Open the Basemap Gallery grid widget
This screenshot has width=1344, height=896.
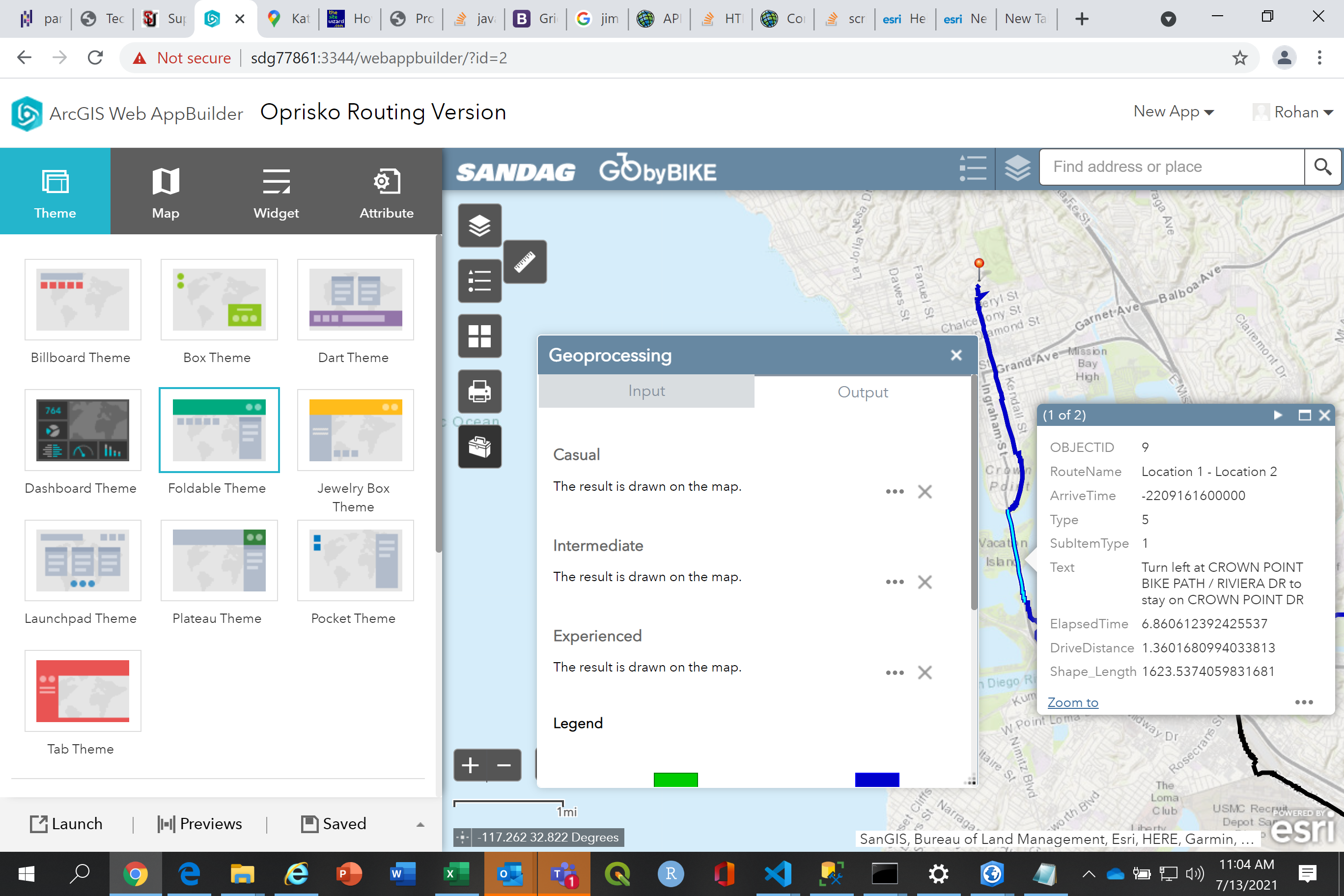pos(479,336)
